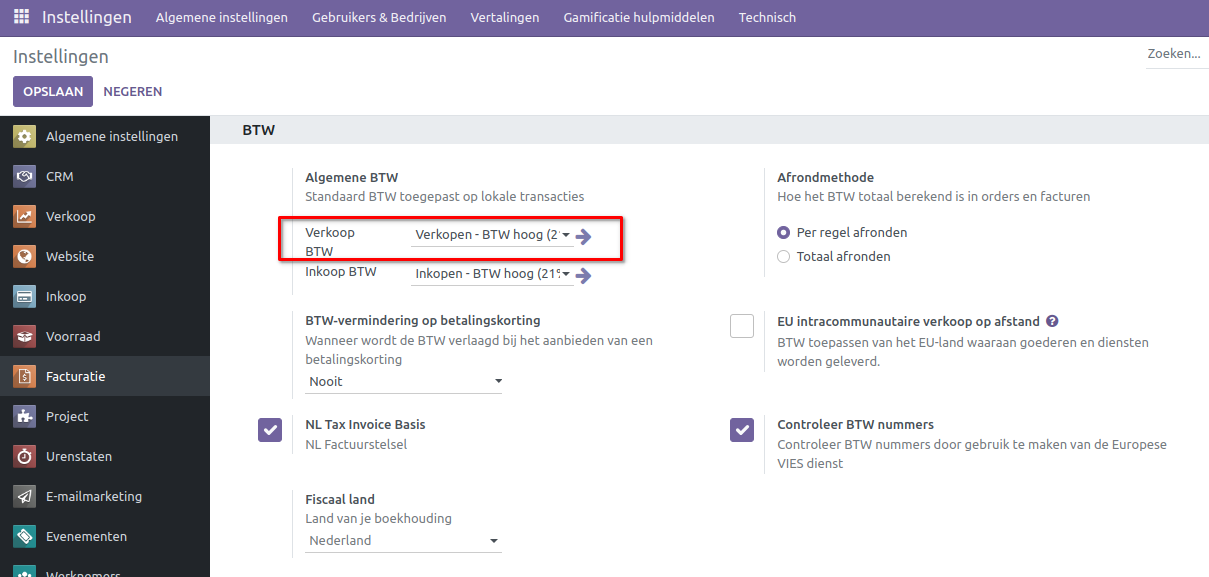Enable EU intracommunautaire verkoop op afstand
1209x577 pixels.
(x=742, y=327)
